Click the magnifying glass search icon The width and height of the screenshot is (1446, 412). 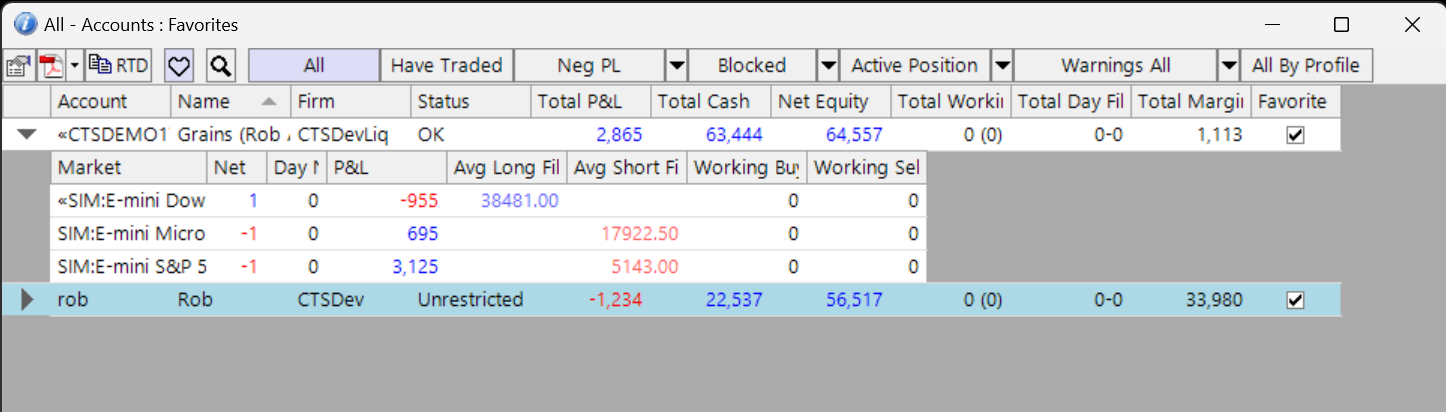click(220, 66)
